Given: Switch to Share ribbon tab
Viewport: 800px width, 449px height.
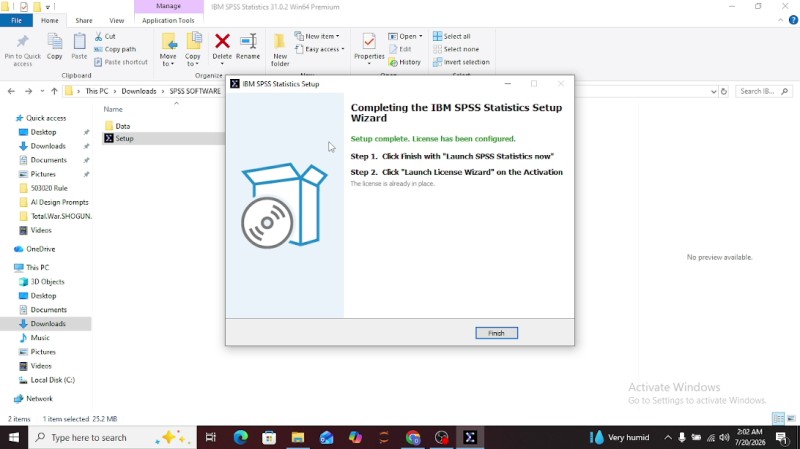Looking at the screenshot, I should point(84,20).
